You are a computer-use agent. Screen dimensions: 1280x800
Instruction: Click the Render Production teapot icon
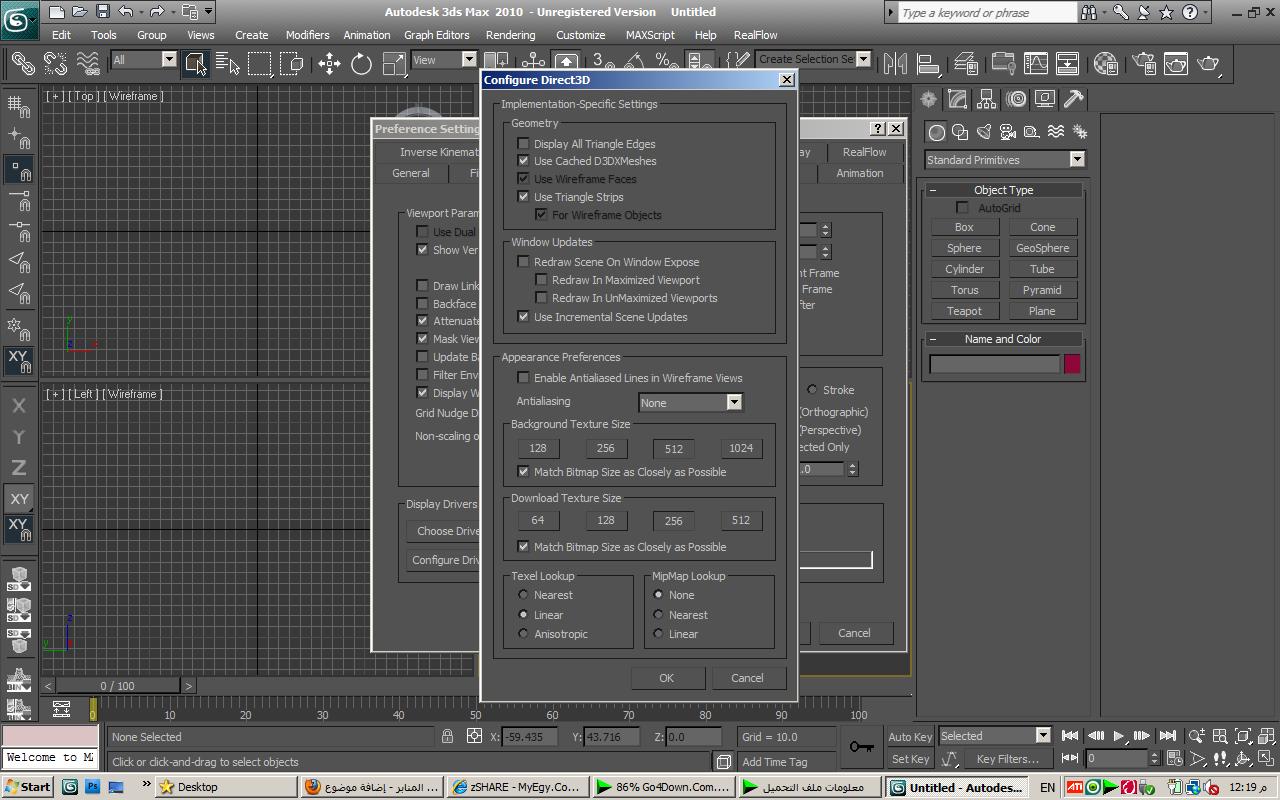(1209, 63)
